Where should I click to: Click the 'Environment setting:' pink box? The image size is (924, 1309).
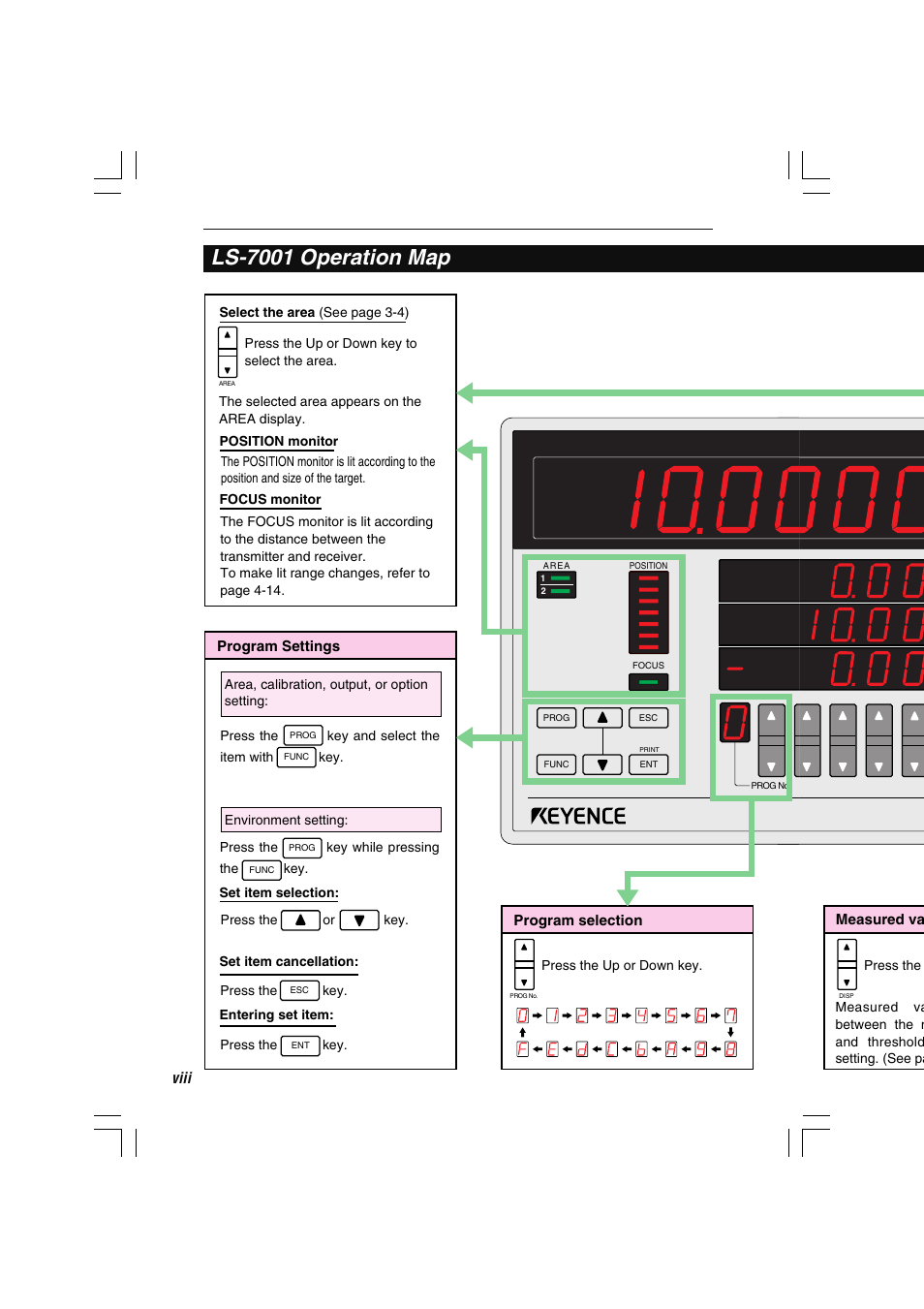(x=330, y=820)
